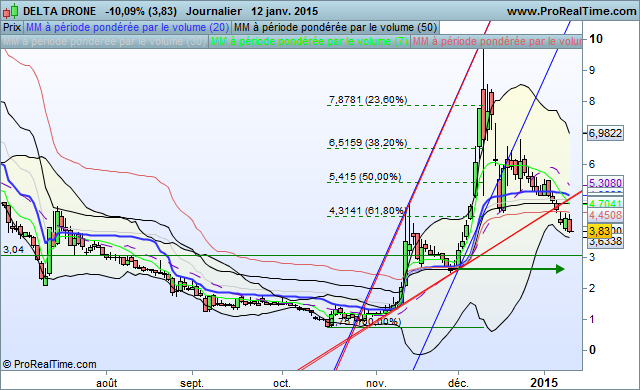Click the candlestick icon beside DELTA DRONE
Viewport: 640px width, 390px height.
[11, 11]
